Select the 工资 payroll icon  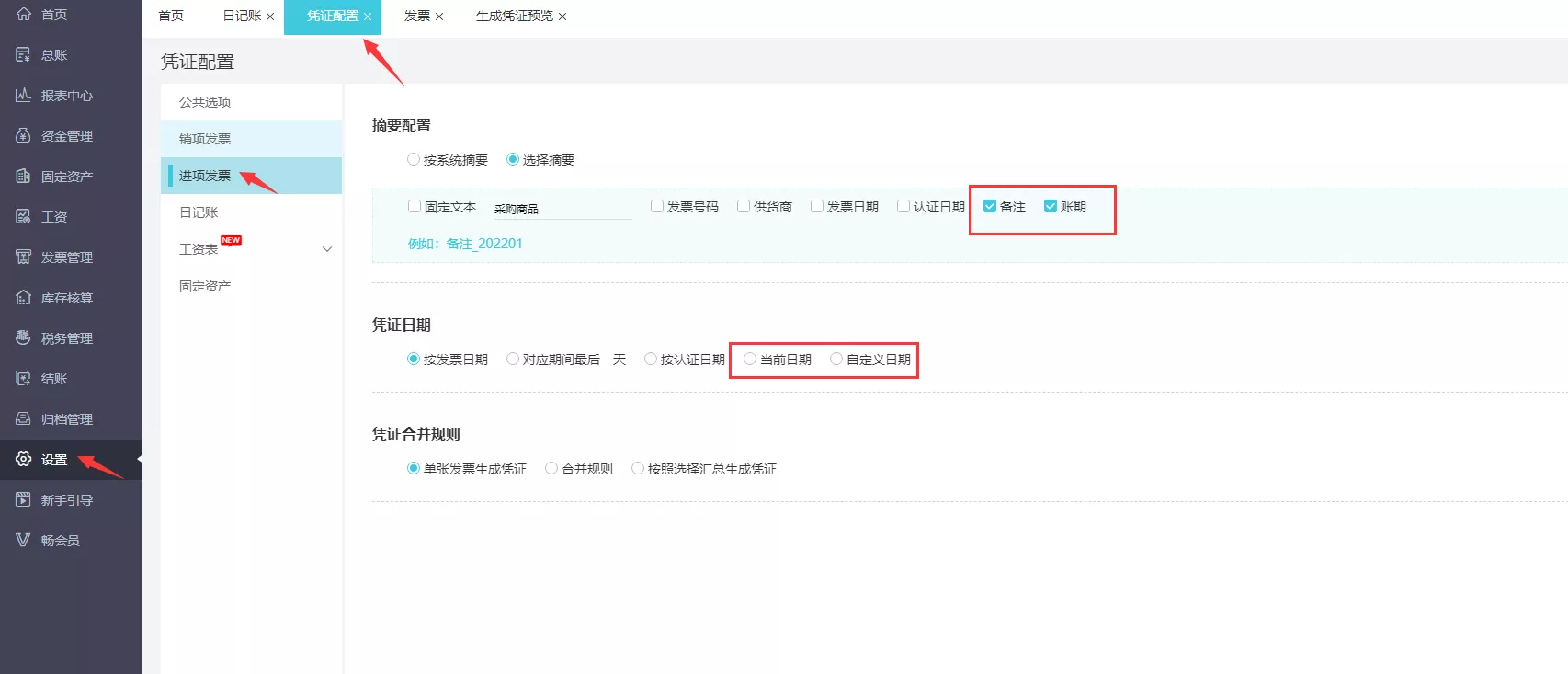pos(24,216)
